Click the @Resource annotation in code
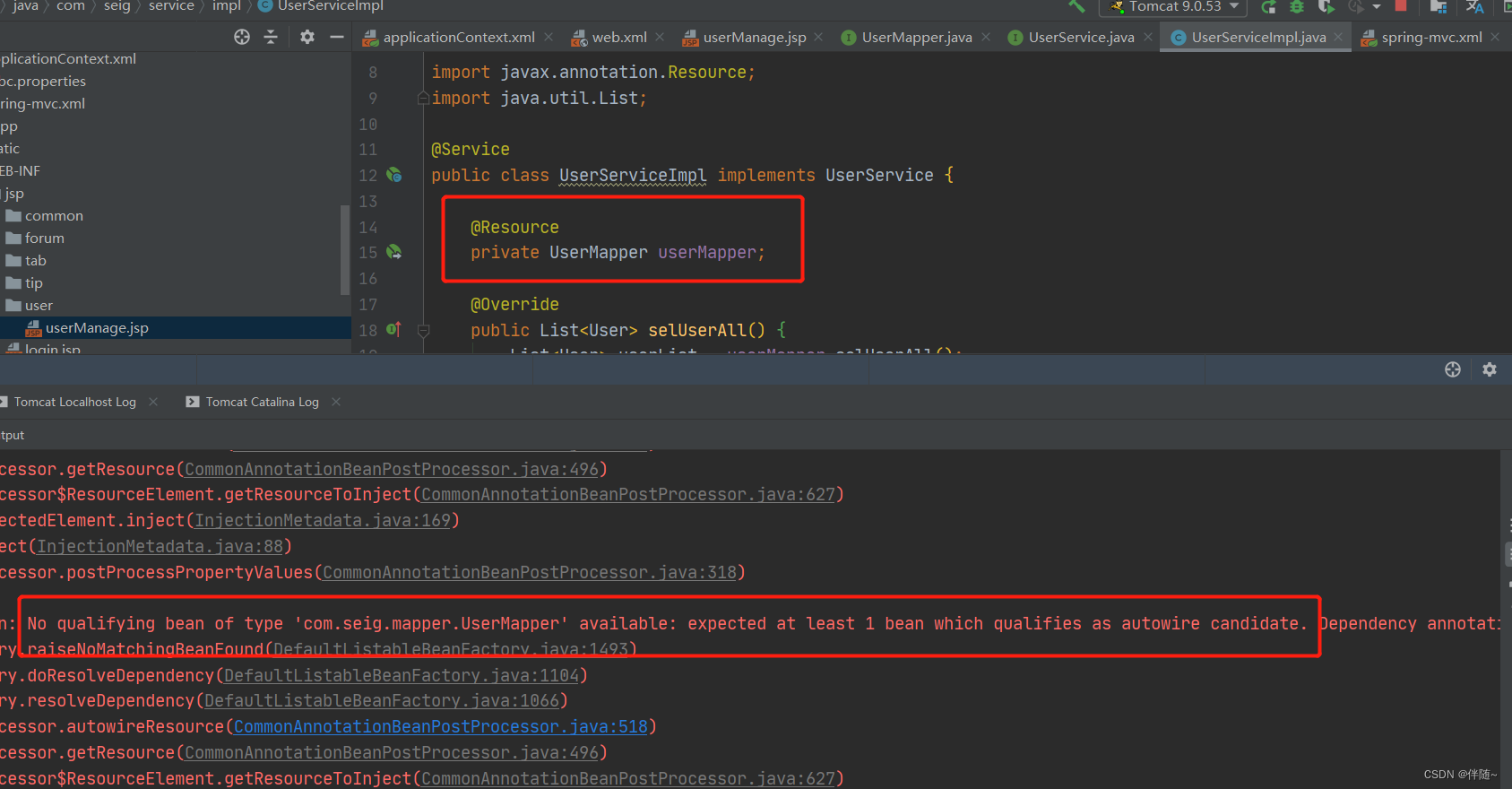 coord(514,227)
